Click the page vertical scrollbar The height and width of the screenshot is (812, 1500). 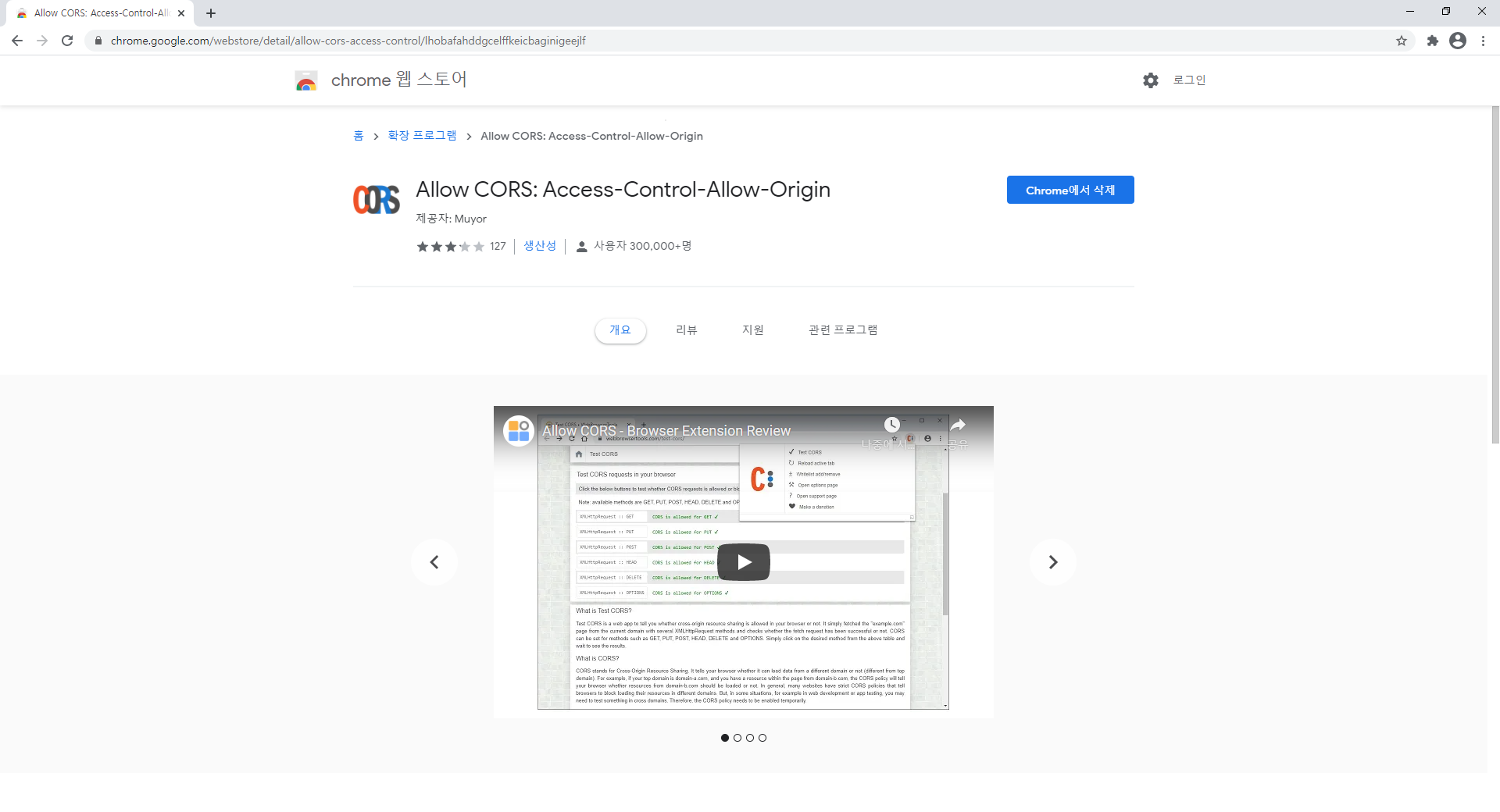coord(1495,275)
